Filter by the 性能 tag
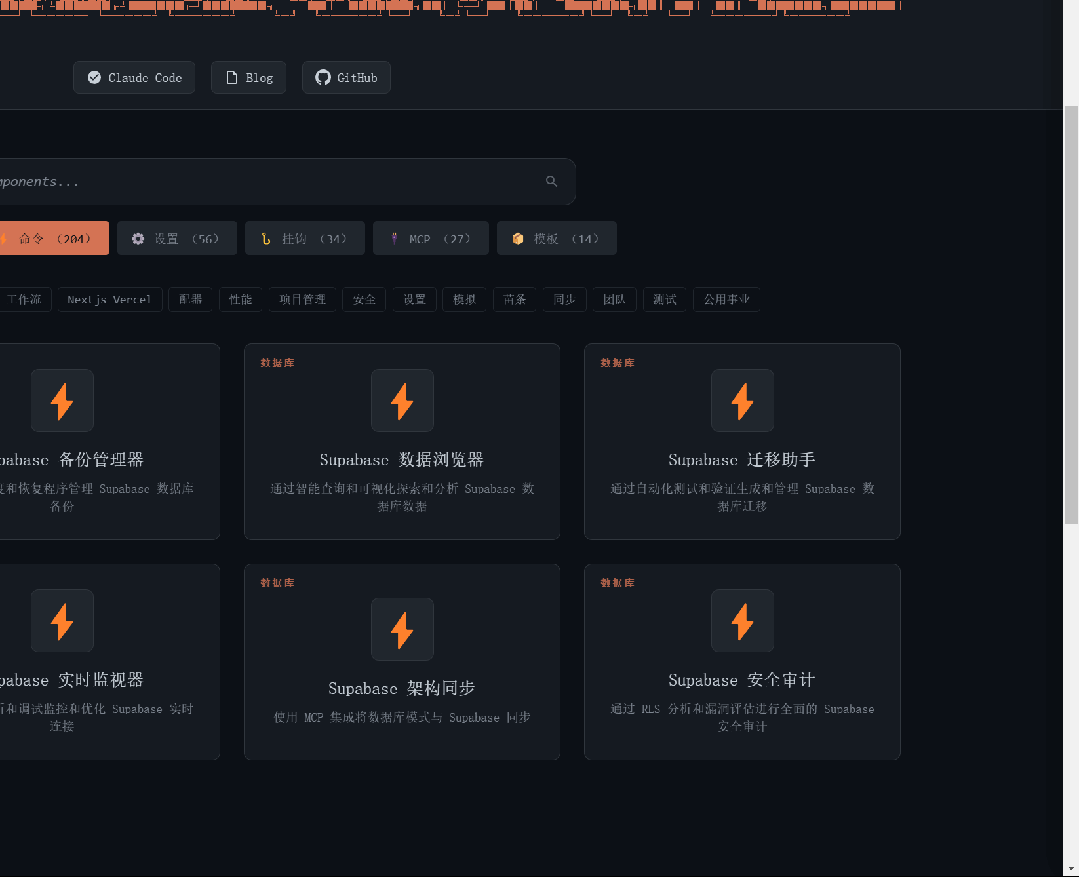 (240, 299)
